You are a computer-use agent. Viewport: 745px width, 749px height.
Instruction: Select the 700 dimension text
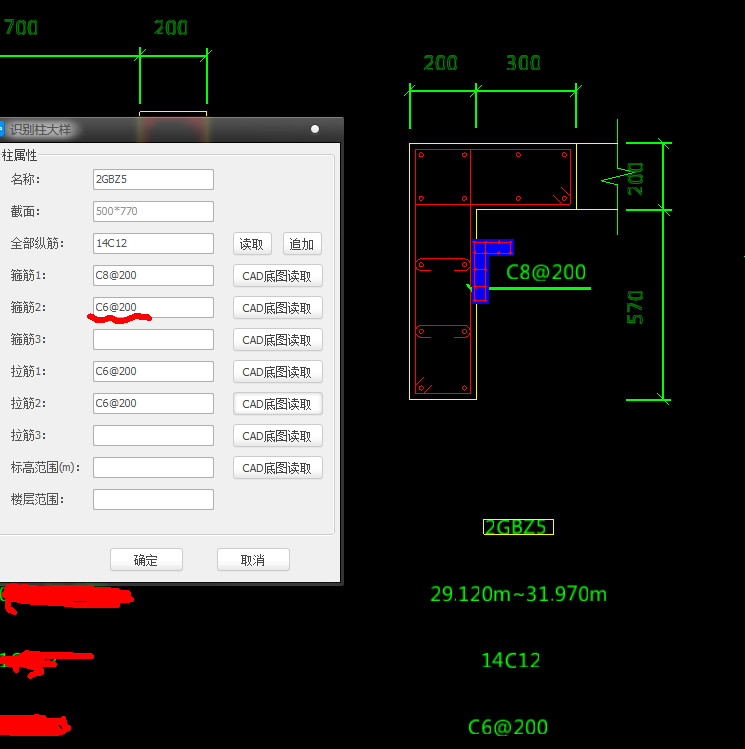click(x=21, y=28)
